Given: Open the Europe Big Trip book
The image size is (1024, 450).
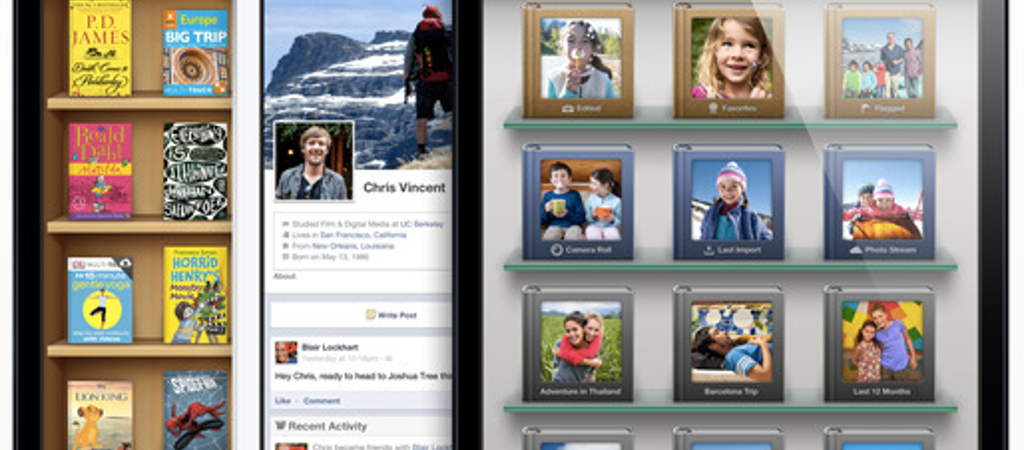Looking at the screenshot, I should [x=195, y=52].
